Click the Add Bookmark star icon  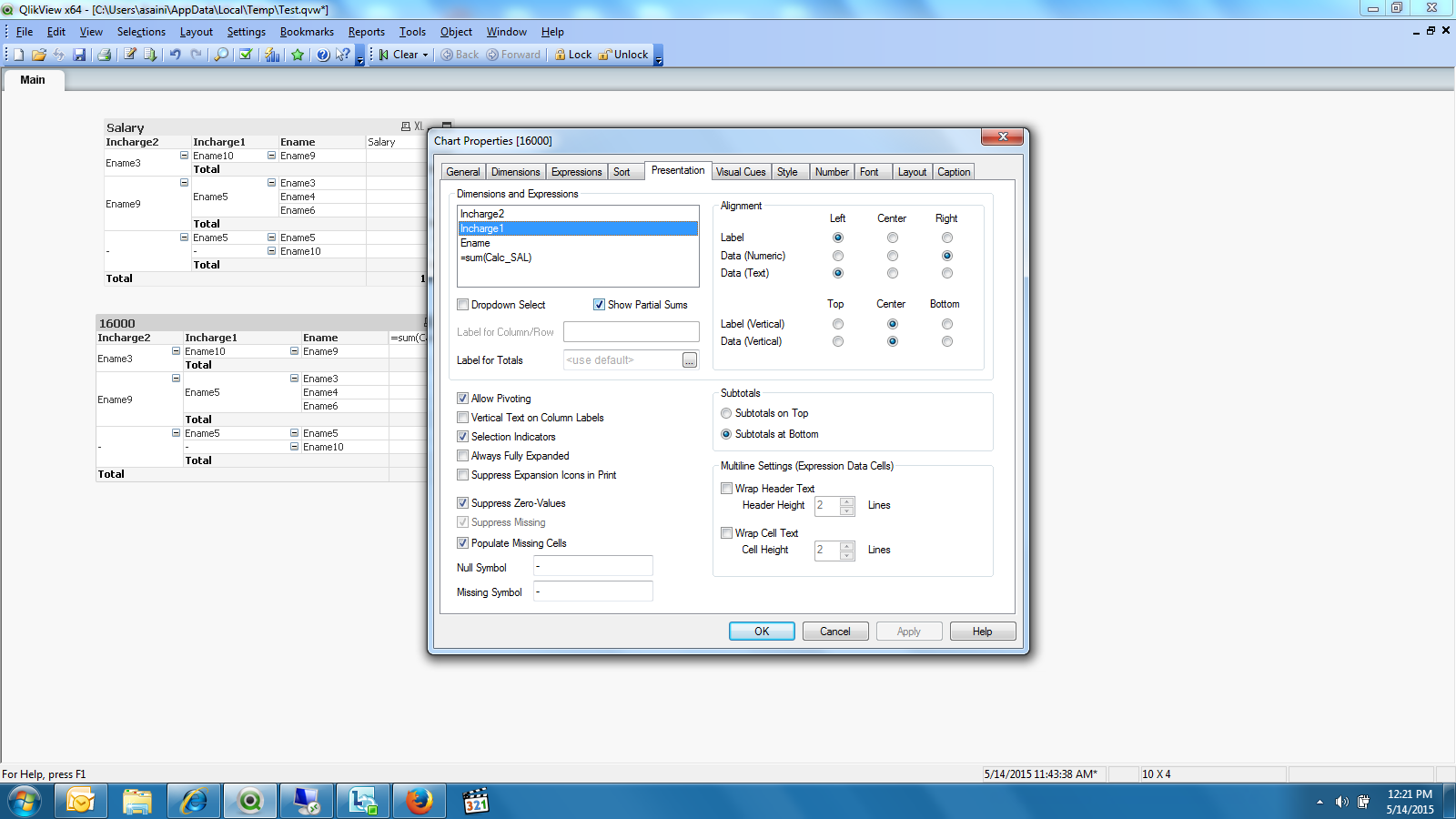click(x=298, y=55)
